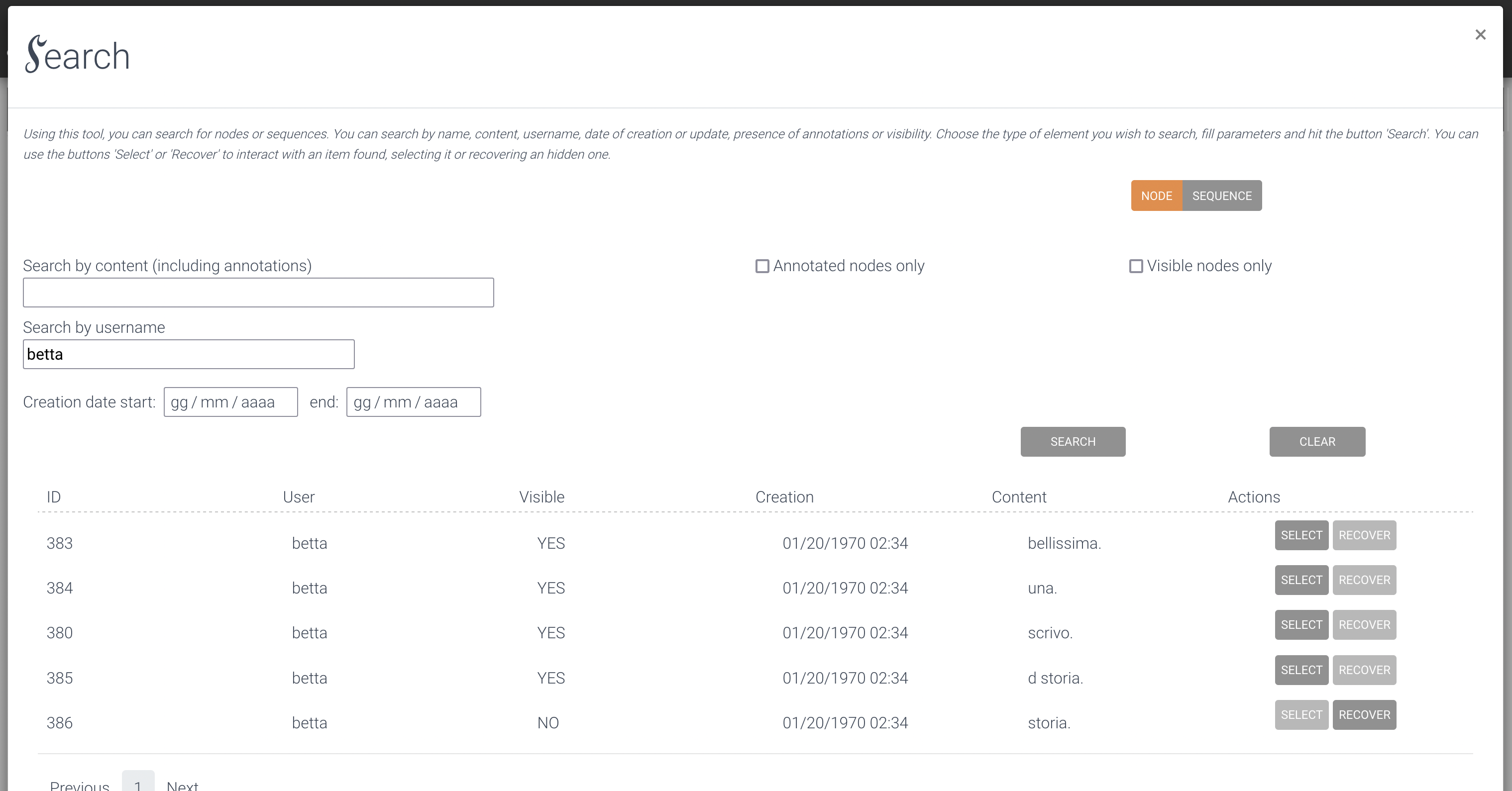This screenshot has width=1512, height=791.
Task: Click the Creation column header
Action: click(x=784, y=497)
